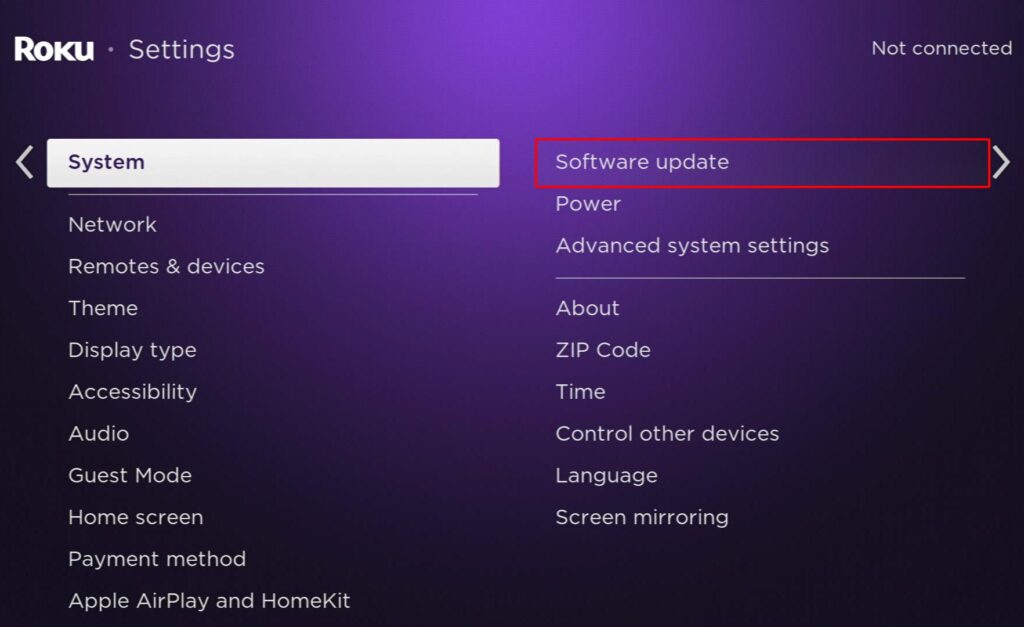This screenshot has width=1024, height=627.
Task: Go to Accessibility settings
Action: coord(133,392)
